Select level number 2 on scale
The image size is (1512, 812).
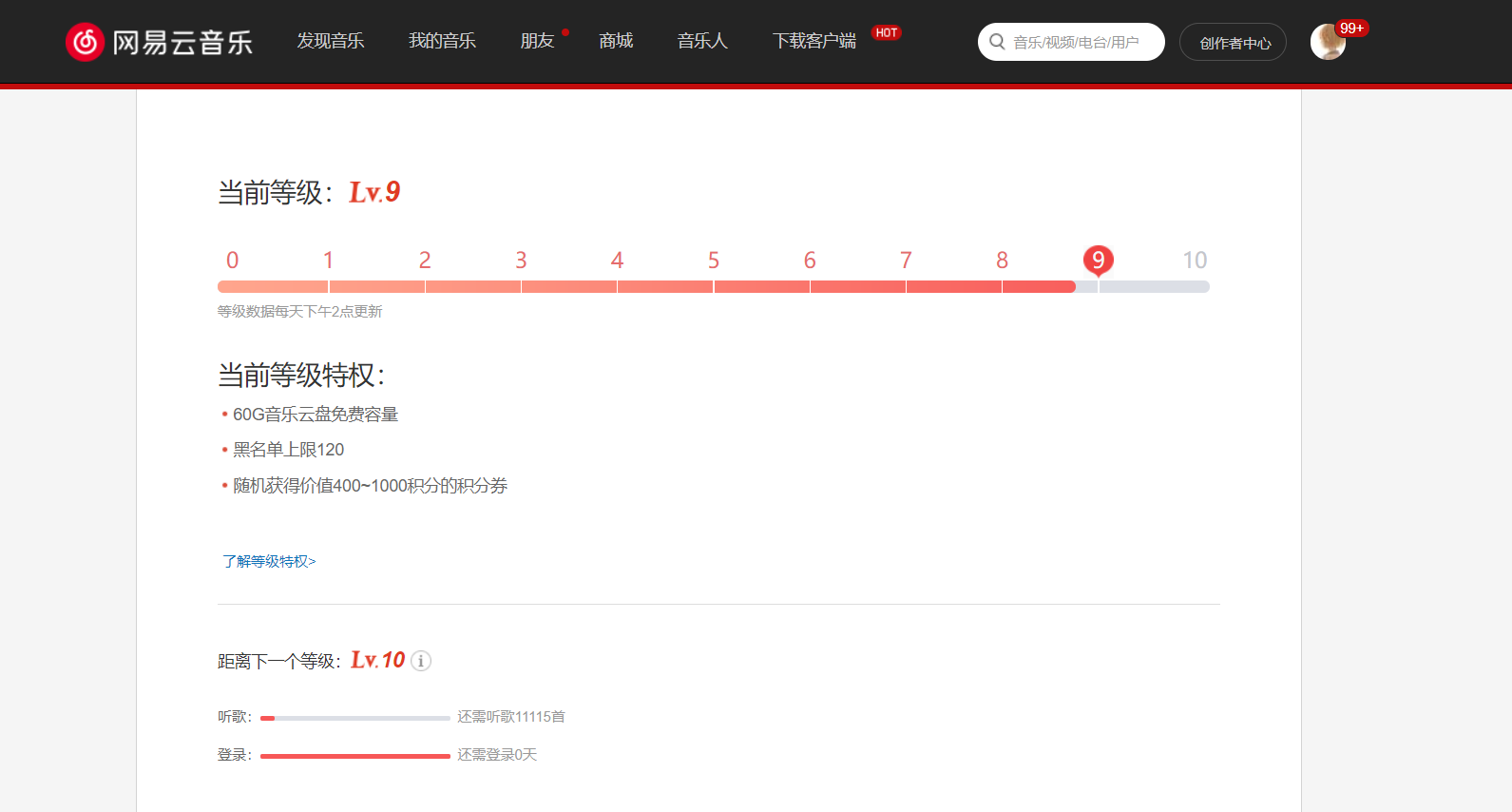425,261
